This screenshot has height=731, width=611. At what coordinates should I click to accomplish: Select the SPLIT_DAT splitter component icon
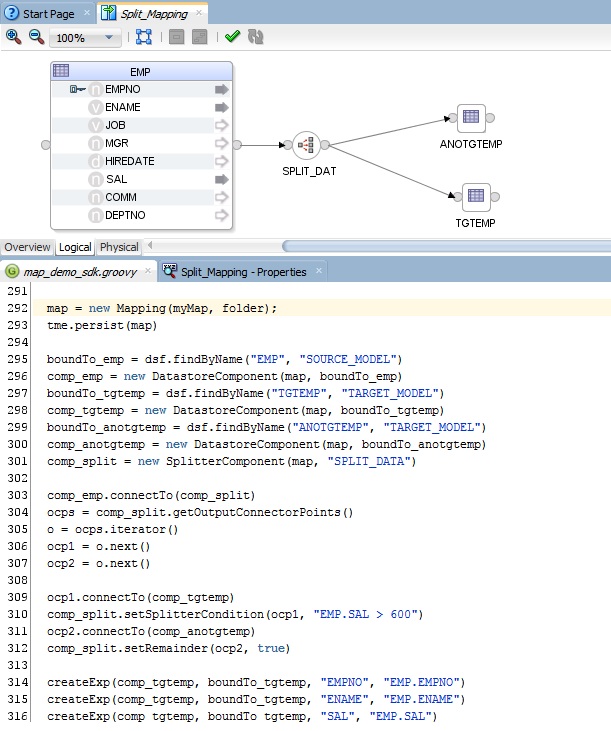click(306, 145)
